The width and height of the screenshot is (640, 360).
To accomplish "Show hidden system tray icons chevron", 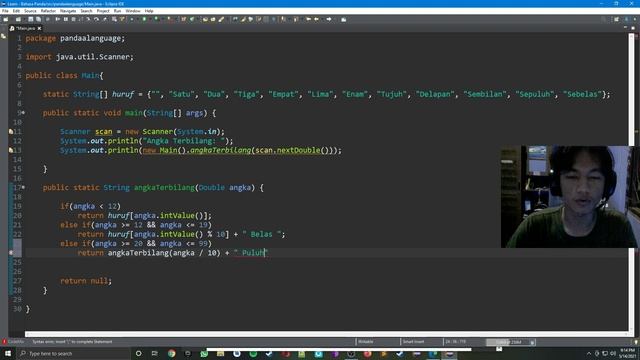I will tap(589, 353).
